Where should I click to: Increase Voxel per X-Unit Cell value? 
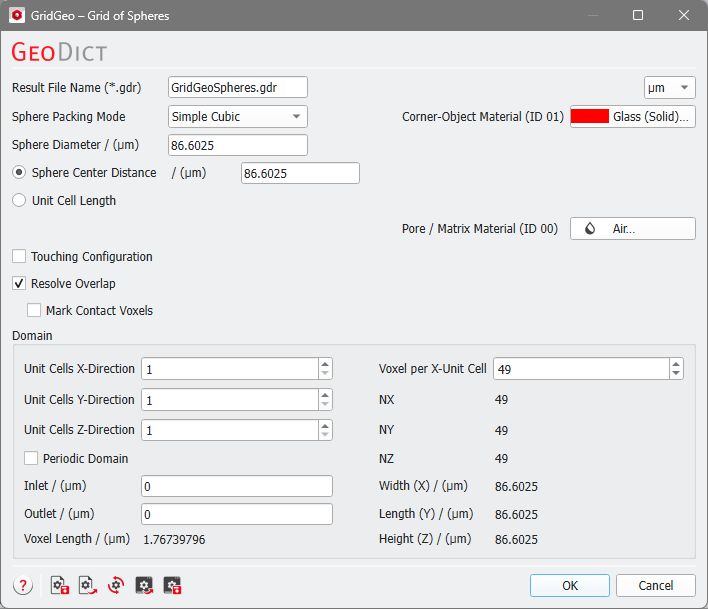676,364
